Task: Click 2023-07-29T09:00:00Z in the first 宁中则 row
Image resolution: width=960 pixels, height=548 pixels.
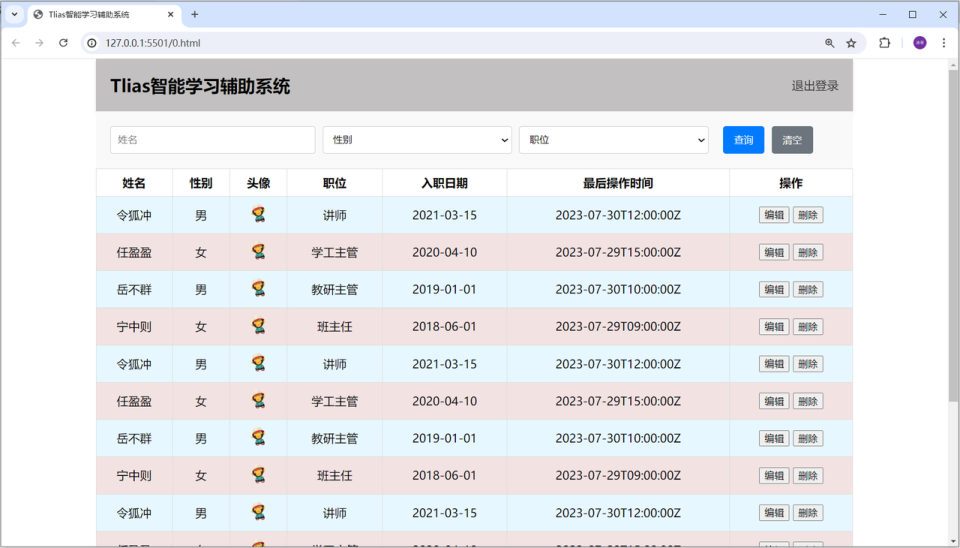Action: pos(618,327)
